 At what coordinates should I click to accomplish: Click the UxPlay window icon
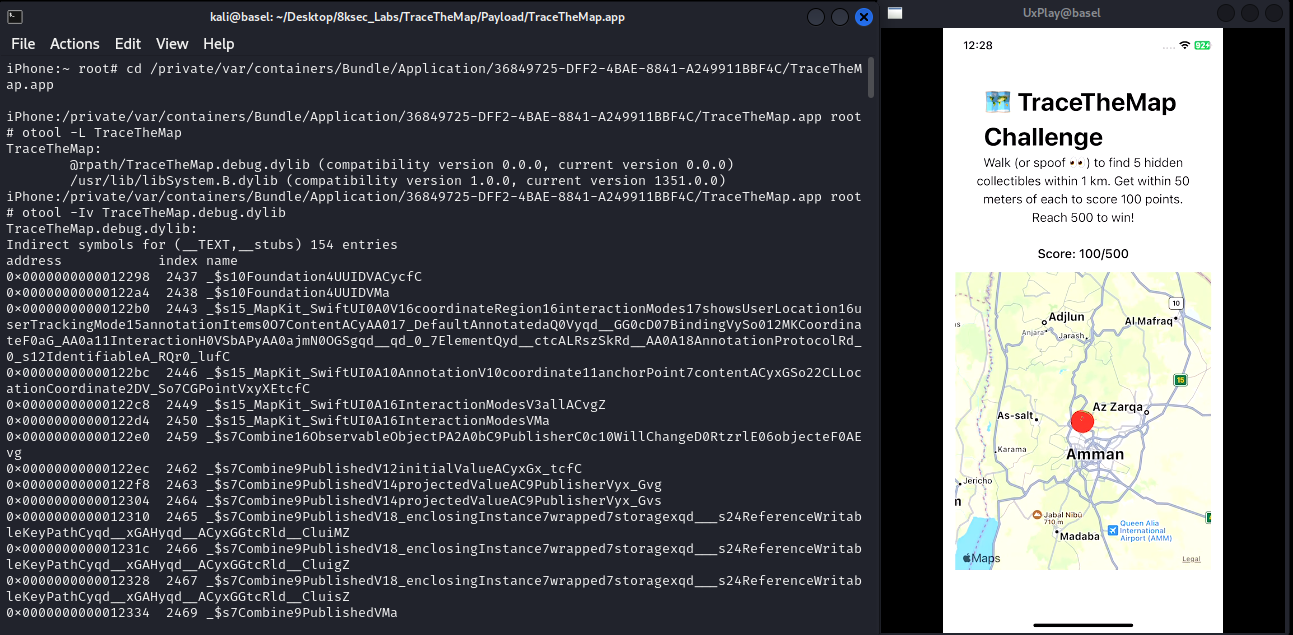pos(895,13)
